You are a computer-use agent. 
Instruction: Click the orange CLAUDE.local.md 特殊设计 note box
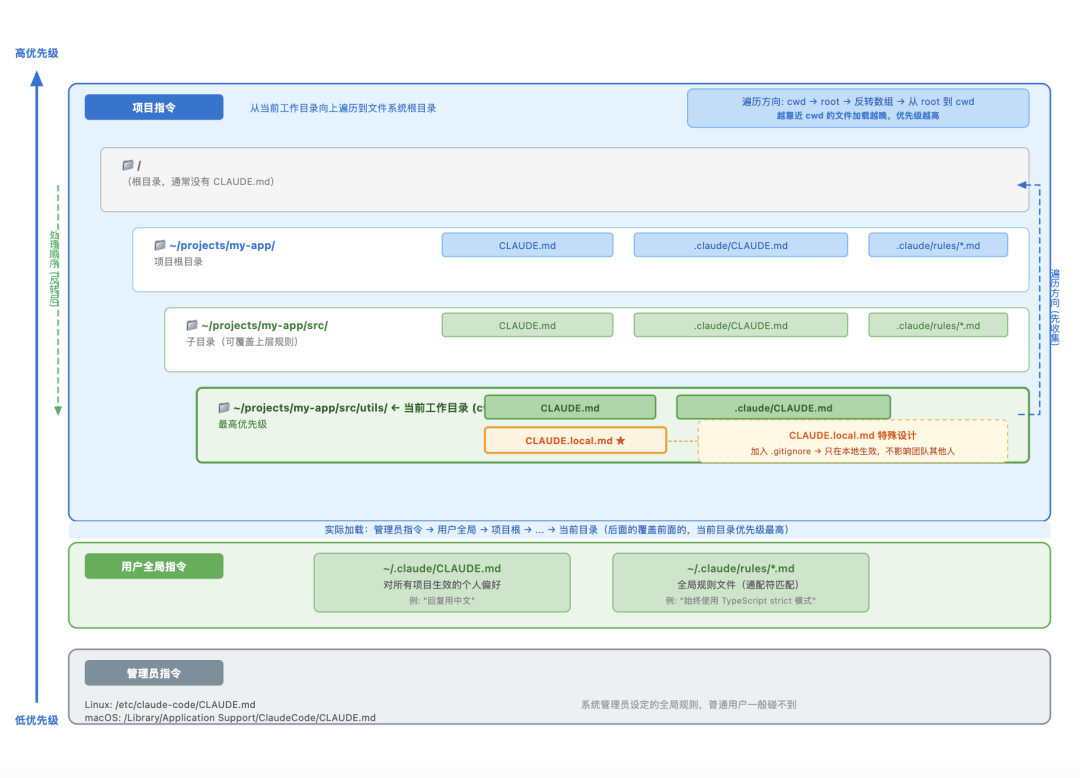coord(852,442)
